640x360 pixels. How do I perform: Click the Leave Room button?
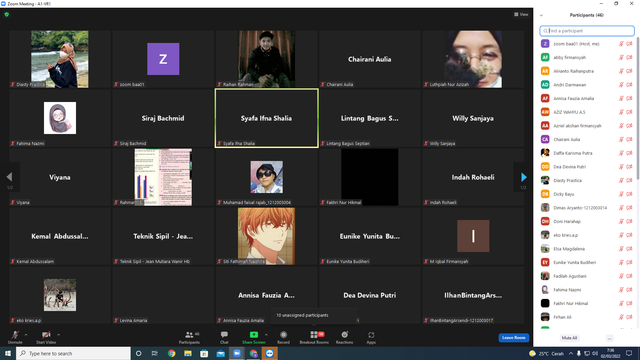pyautogui.click(x=513, y=338)
